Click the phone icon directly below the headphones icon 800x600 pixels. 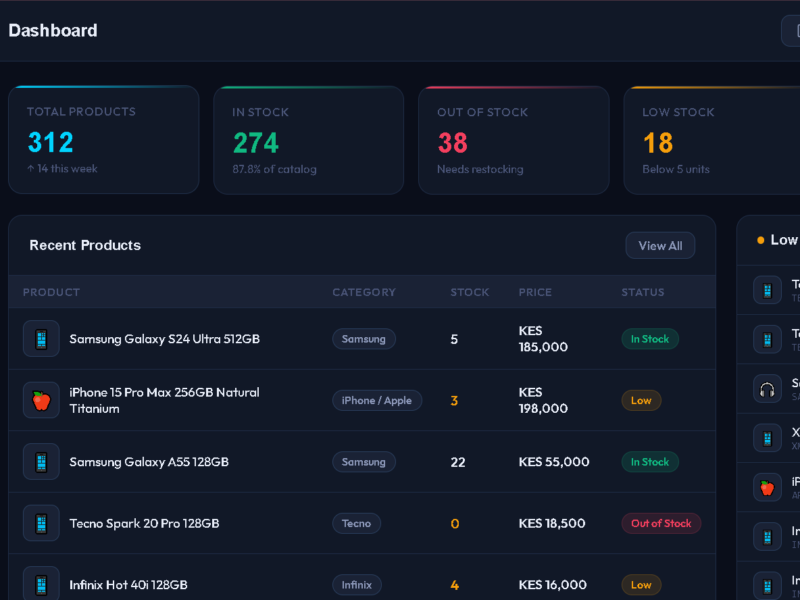coord(767,437)
